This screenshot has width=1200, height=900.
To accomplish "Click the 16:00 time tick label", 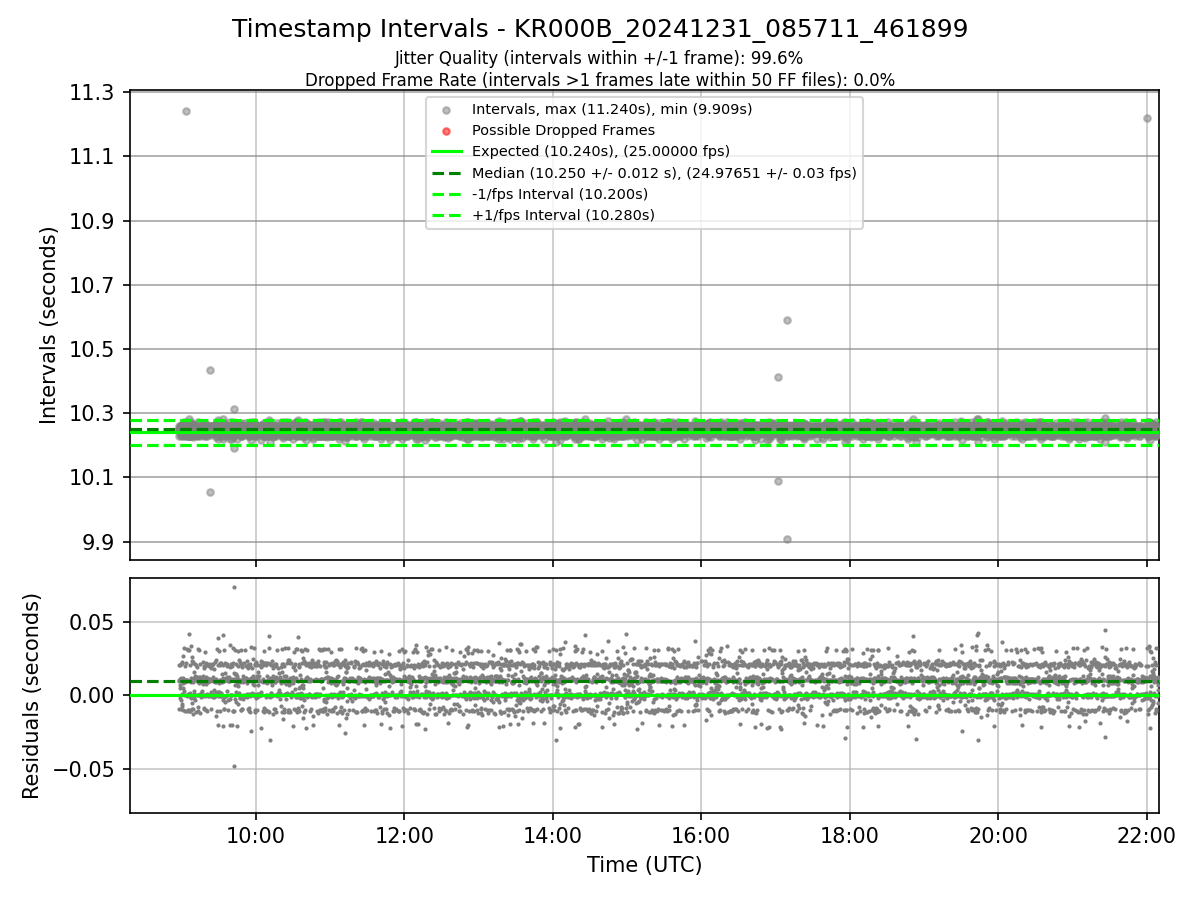I will 701,834.
